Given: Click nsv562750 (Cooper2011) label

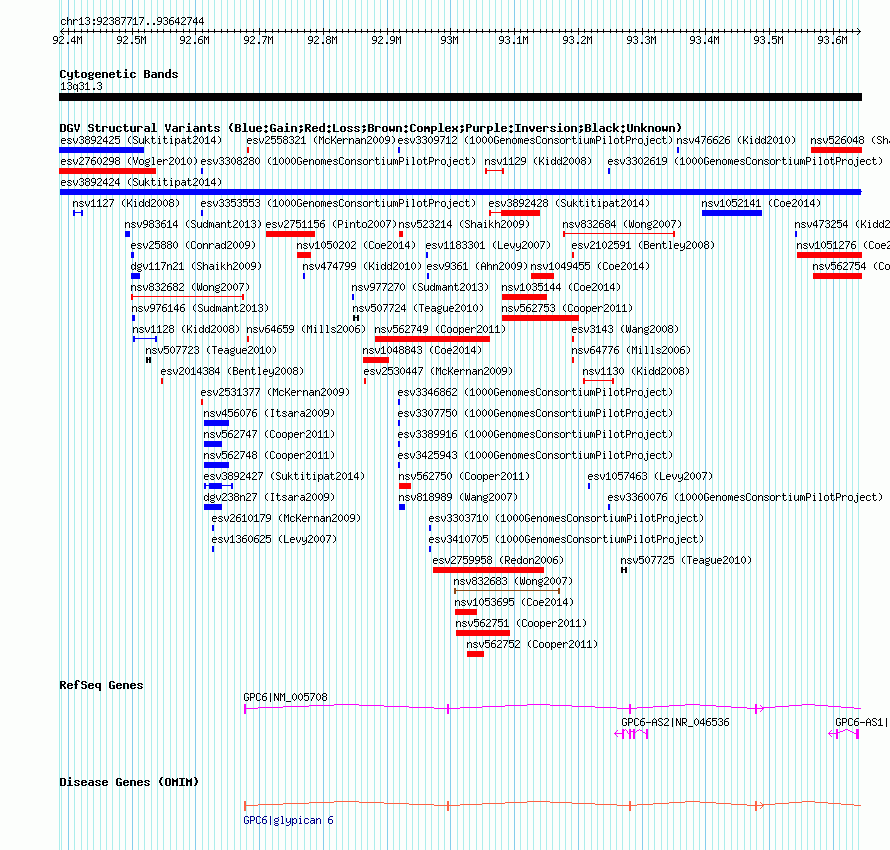Looking at the screenshot, I should coord(464,476).
